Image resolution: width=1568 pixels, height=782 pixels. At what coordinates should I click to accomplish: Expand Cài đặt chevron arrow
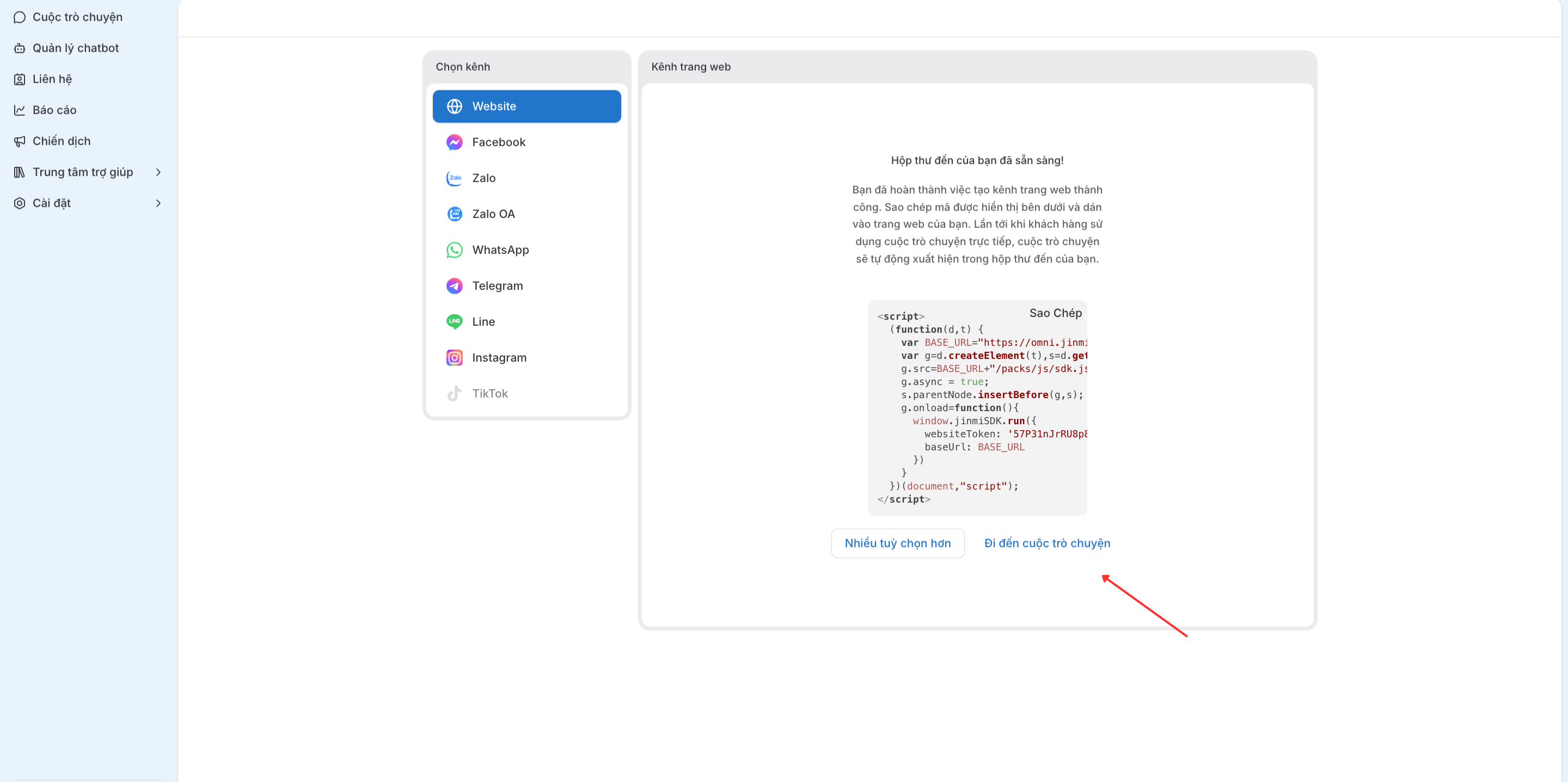[158, 204]
